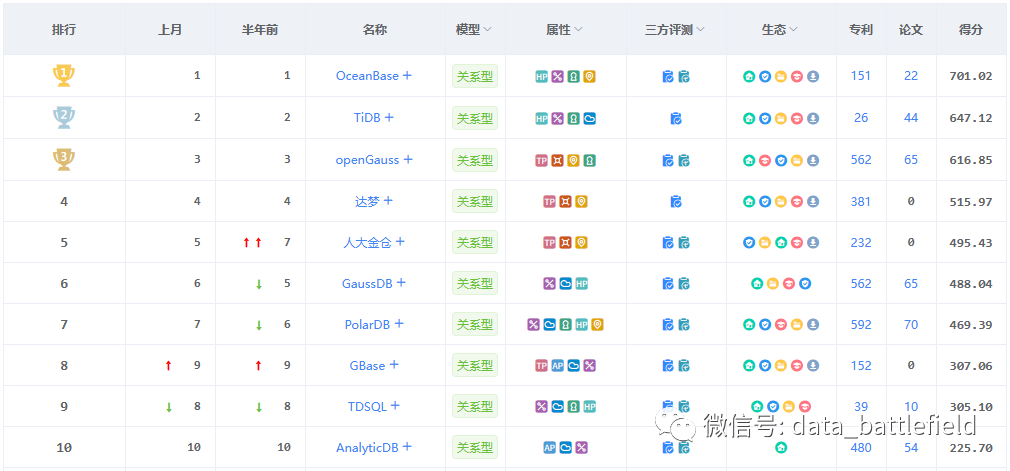Click the first evaluation clipboard icon in OceanBase row
The image size is (1010, 471).
coord(668,77)
